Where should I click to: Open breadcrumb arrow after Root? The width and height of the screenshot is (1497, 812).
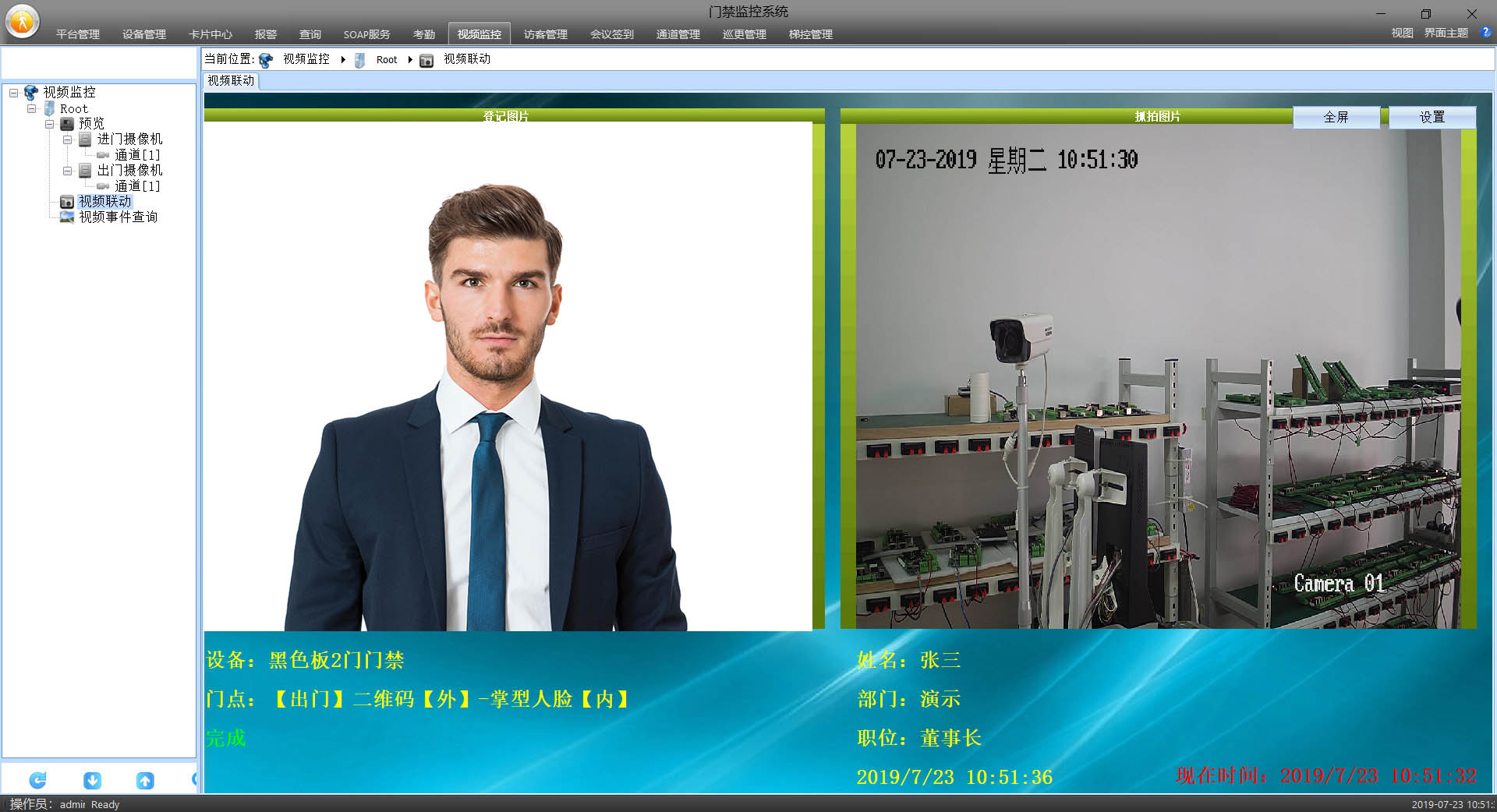tap(409, 60)
